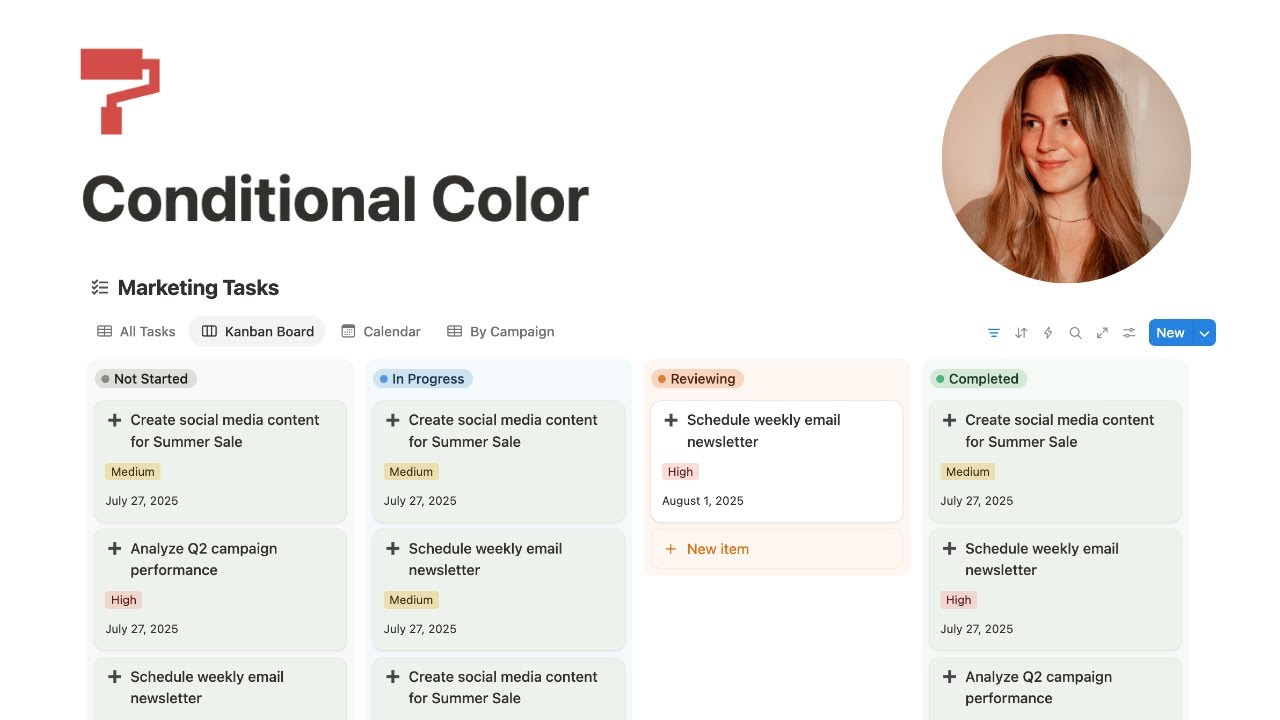The image size is (1280, 720).
Task: Click July 27, 2025 on Completed Summer Sale card
Action: click(x=977, y=501)
